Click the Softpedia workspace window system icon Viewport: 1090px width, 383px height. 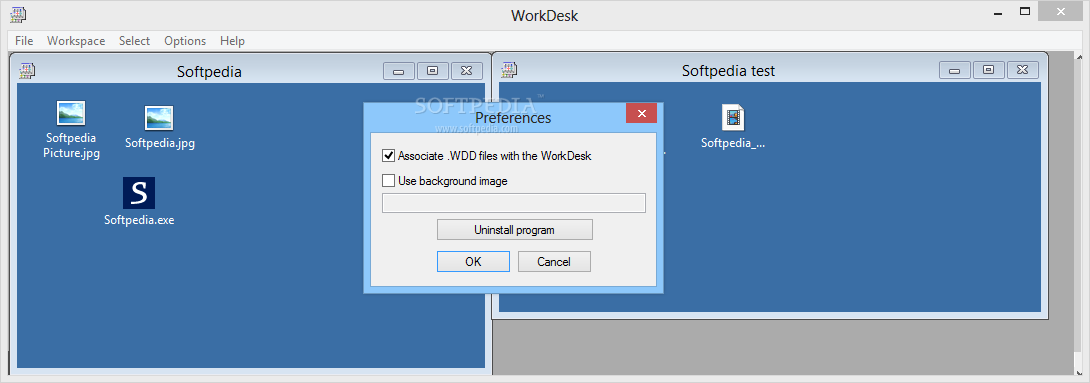pos(27,70)
